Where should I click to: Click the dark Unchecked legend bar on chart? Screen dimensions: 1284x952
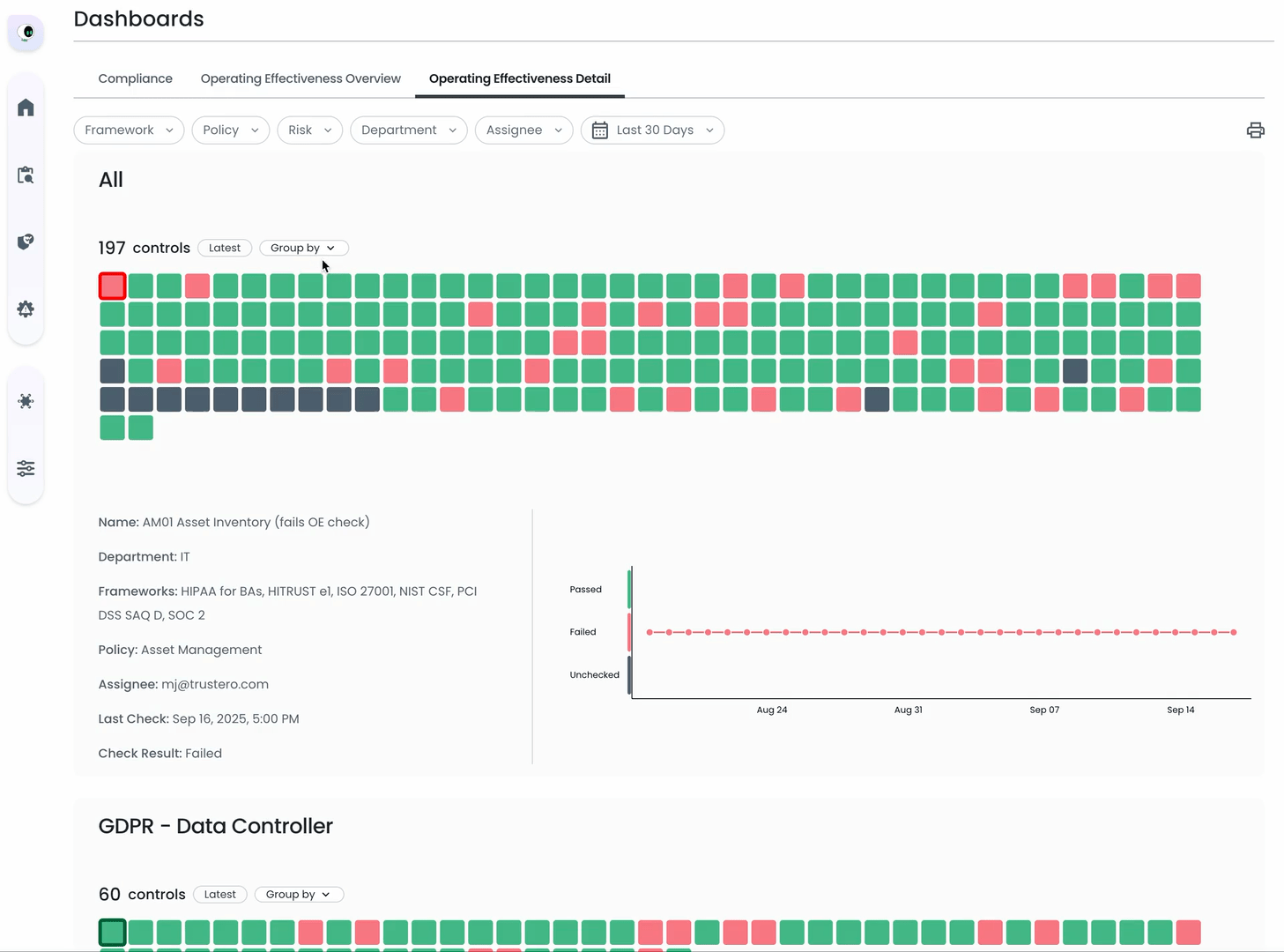[x=629, y=675]
